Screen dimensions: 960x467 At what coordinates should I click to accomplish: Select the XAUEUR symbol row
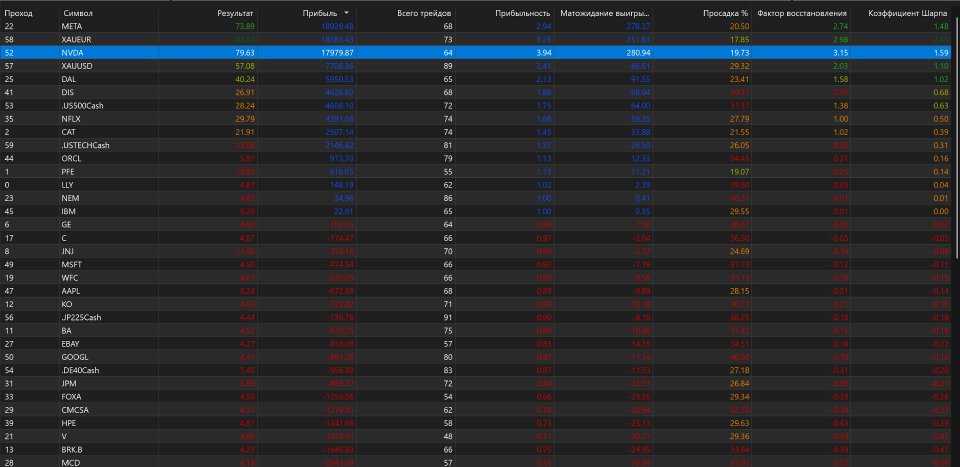(x=476, y=39)
